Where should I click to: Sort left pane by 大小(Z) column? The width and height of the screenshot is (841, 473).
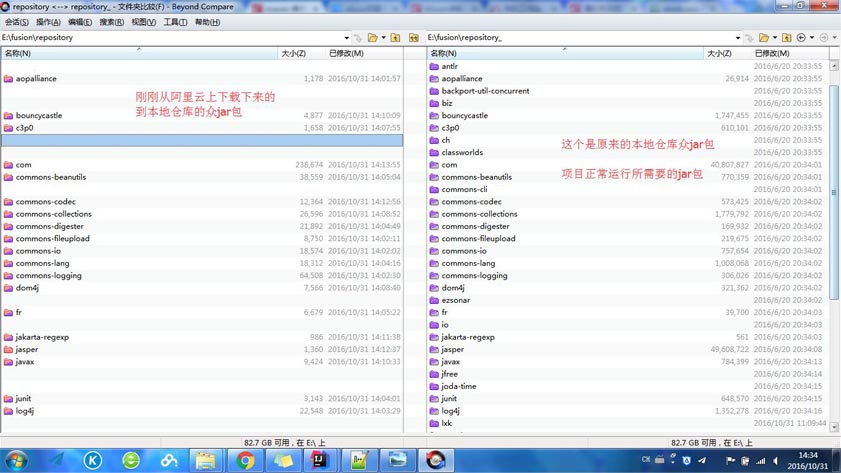(x=301, y=53)
